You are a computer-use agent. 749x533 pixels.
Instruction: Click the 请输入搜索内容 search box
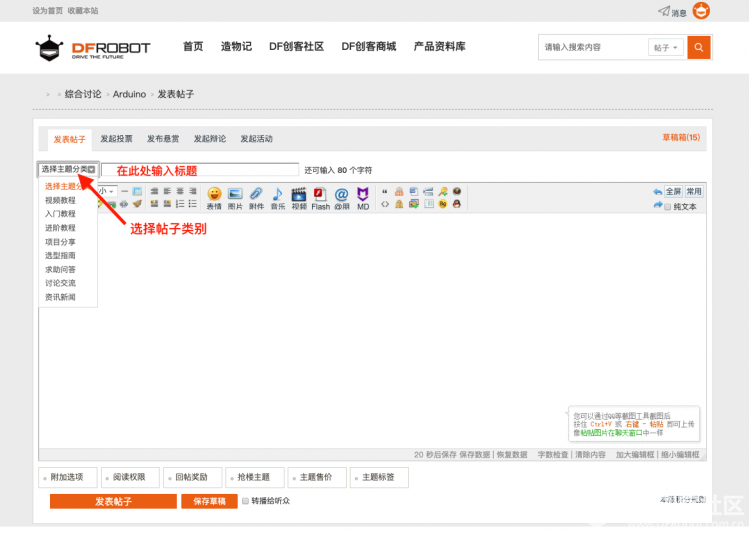point(593,47)
